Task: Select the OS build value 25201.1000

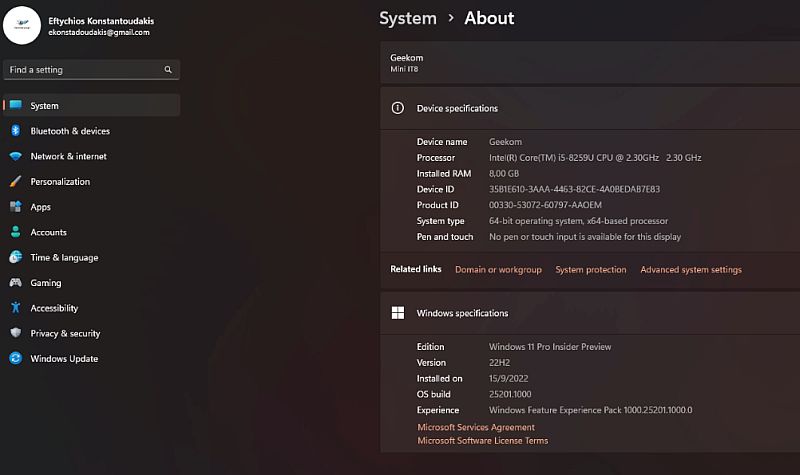Action: click(x=510, y=394)
